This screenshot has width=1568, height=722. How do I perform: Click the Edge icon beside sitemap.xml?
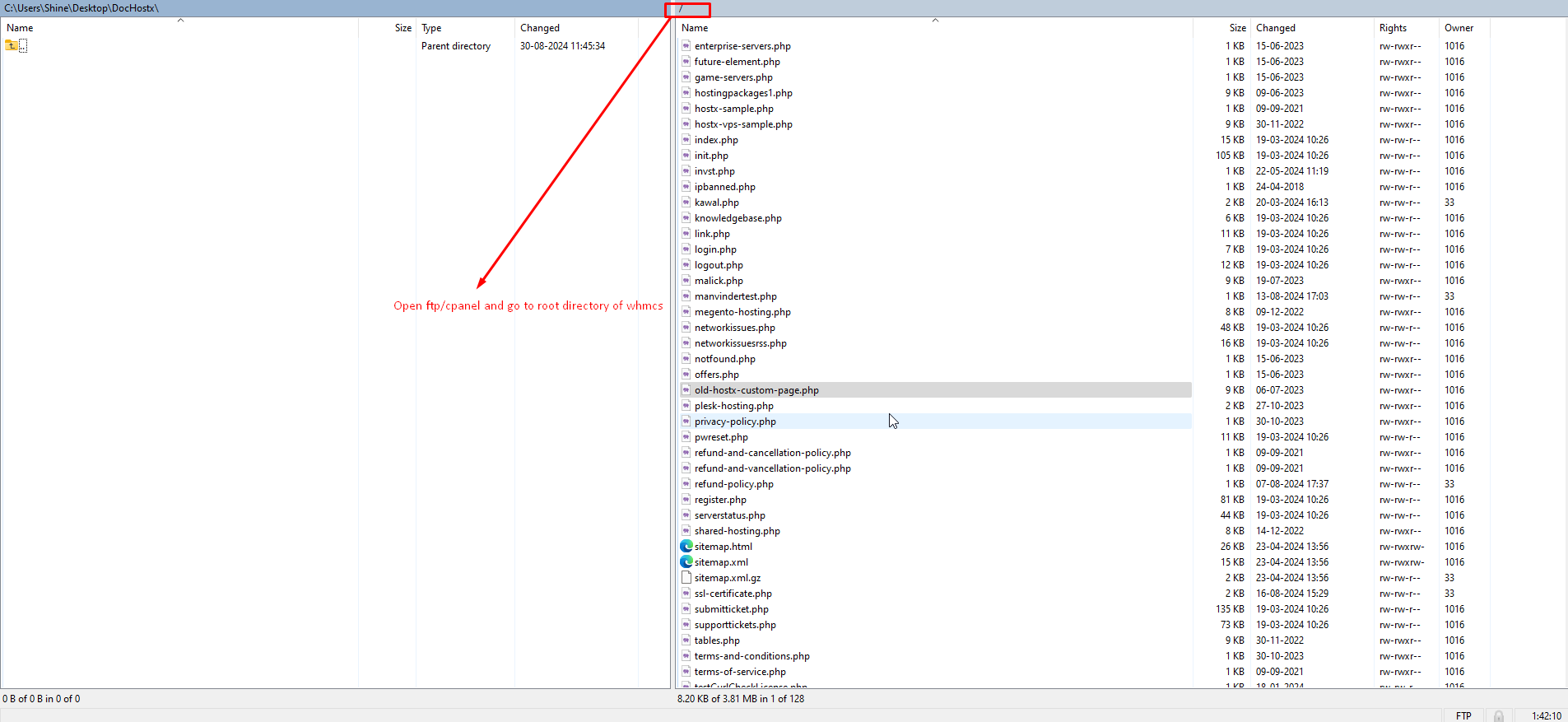tap(686, 562)
